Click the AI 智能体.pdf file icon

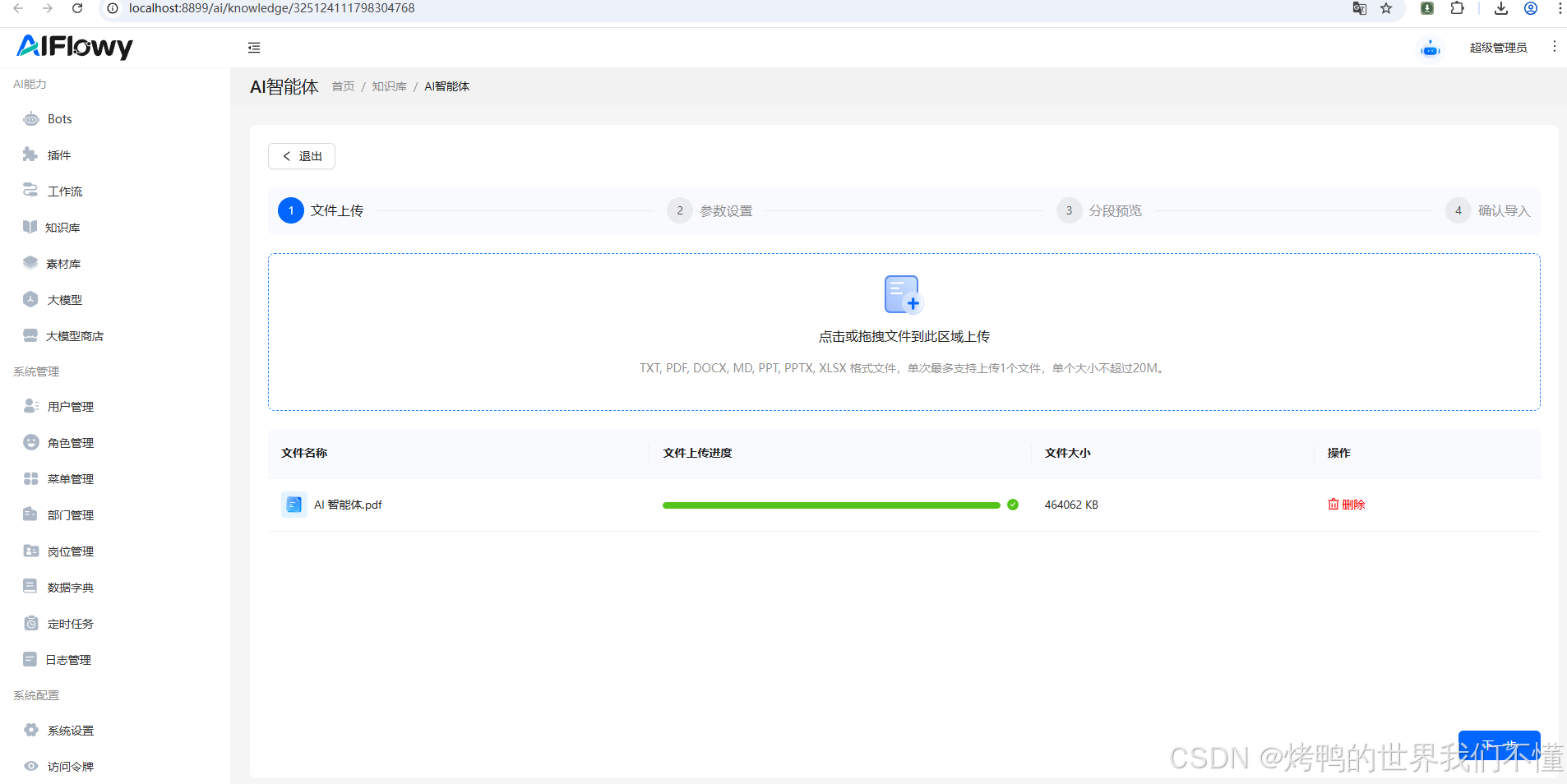coord(294,505)
